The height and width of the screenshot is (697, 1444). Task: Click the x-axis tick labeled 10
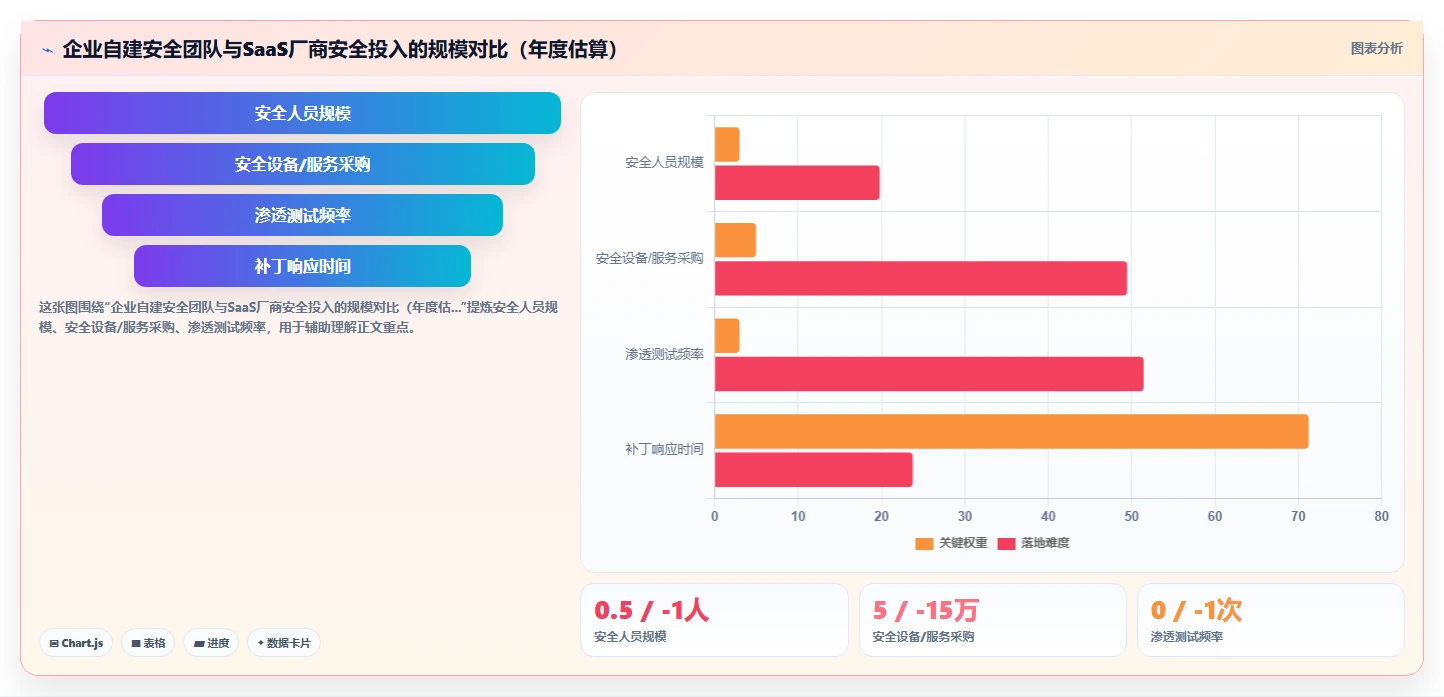[x=798, y=516]
